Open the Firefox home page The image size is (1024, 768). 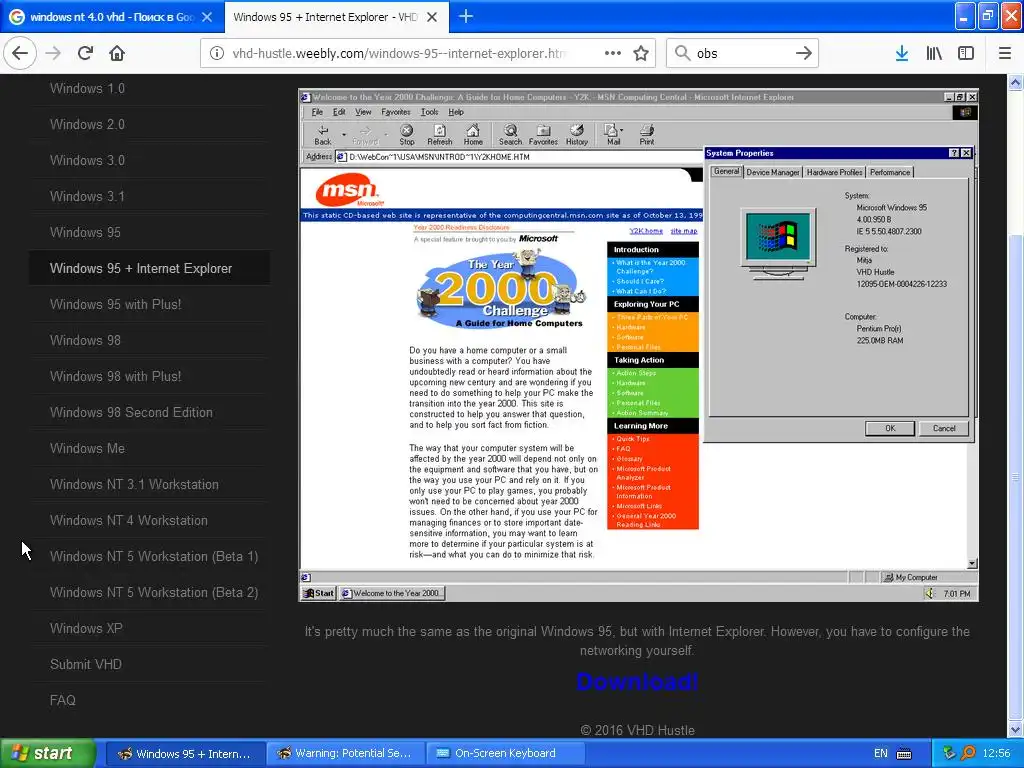click(x=117, y=54)
